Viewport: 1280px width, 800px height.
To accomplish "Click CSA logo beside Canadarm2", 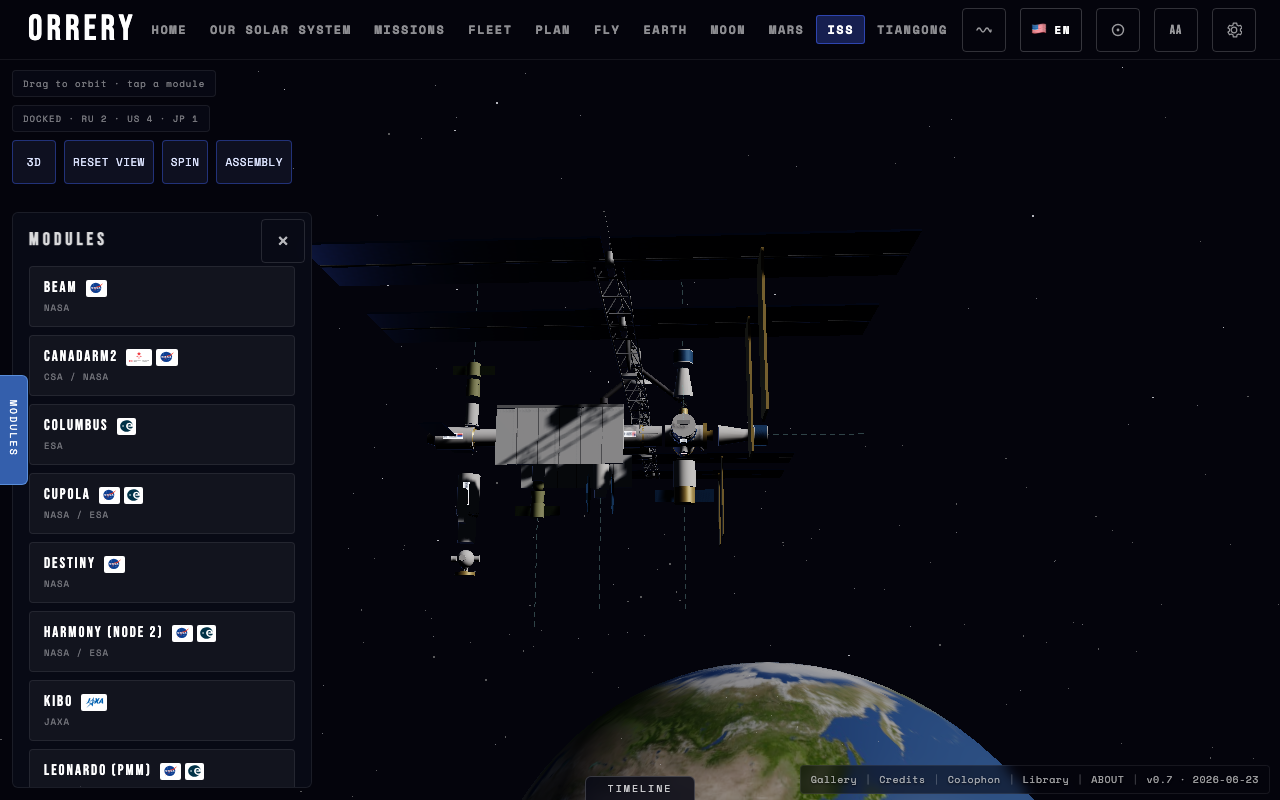I will 139,357.
